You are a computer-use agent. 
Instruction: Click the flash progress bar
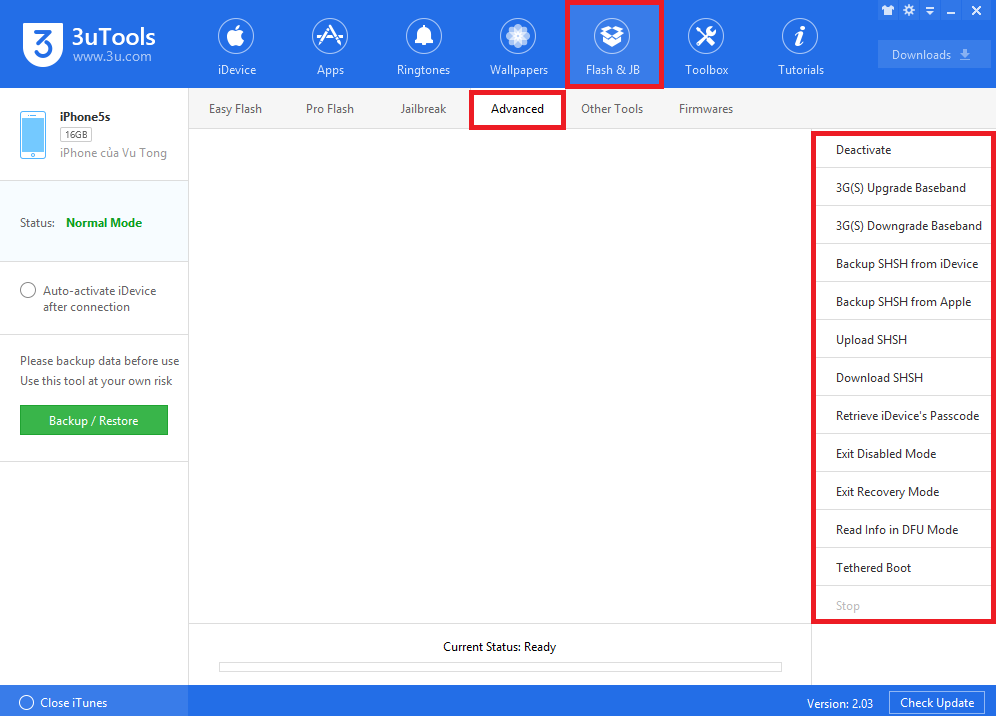click(500, 666)
